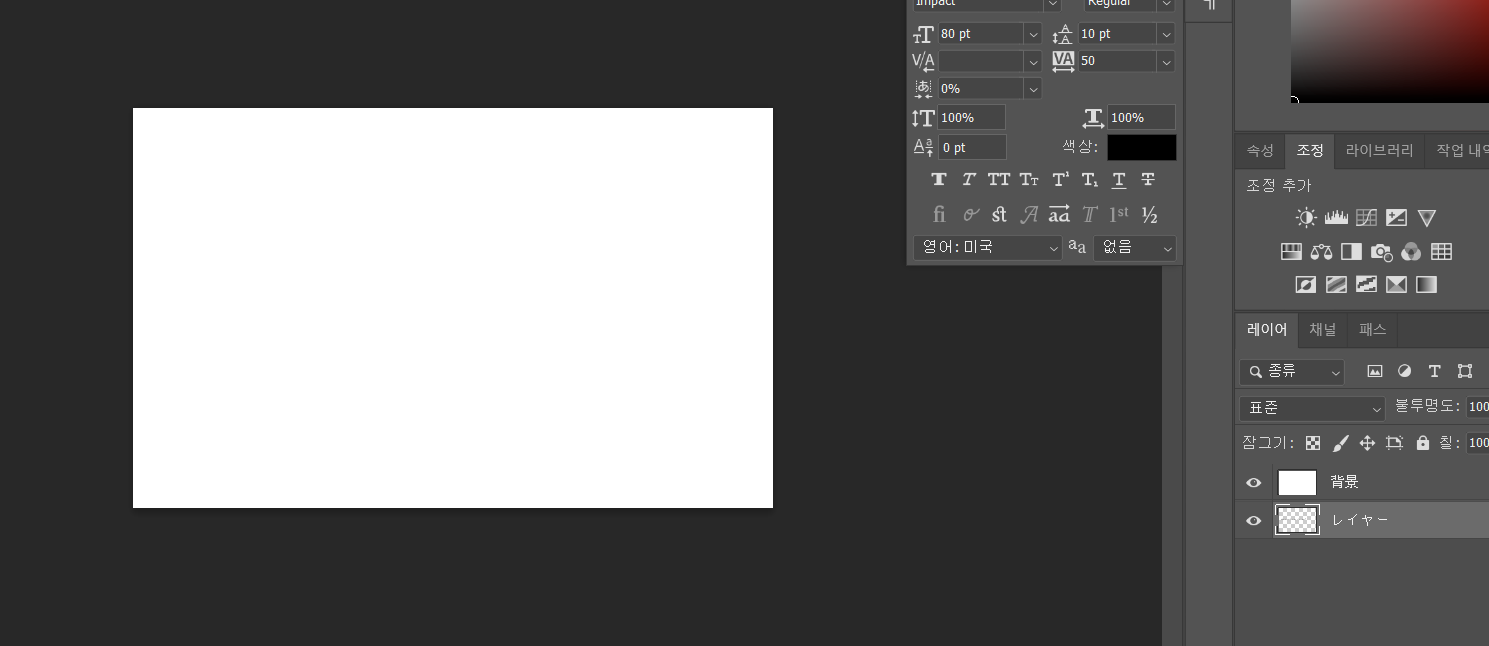
Task: Select the 背景 layer thumbnail
Action: point(1297,483)
